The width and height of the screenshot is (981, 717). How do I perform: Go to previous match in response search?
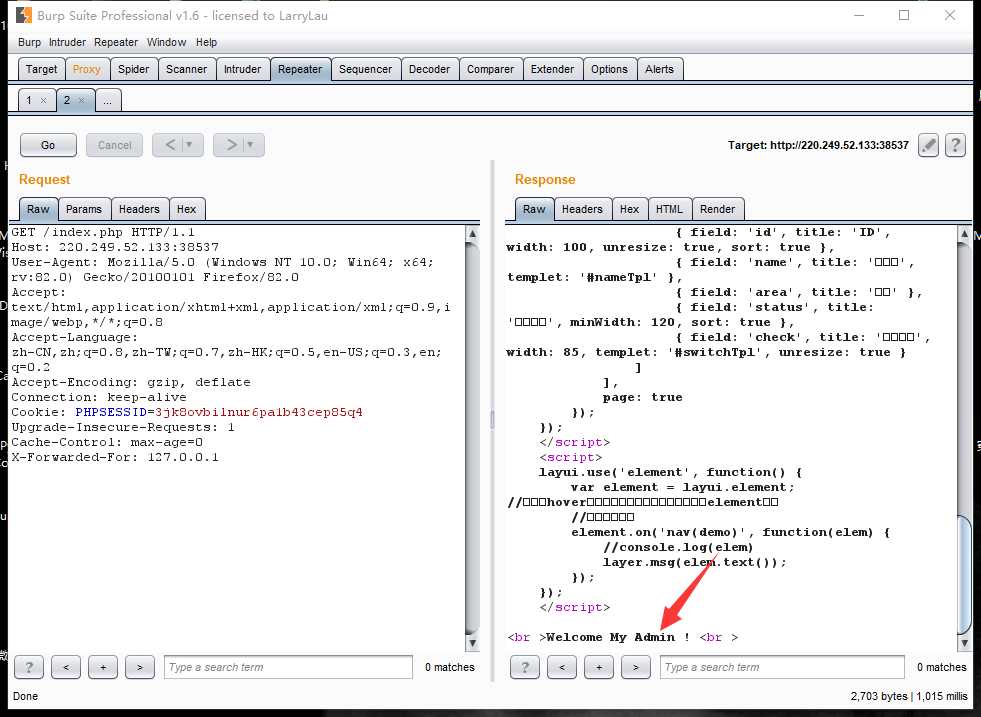tap(562, 668)
